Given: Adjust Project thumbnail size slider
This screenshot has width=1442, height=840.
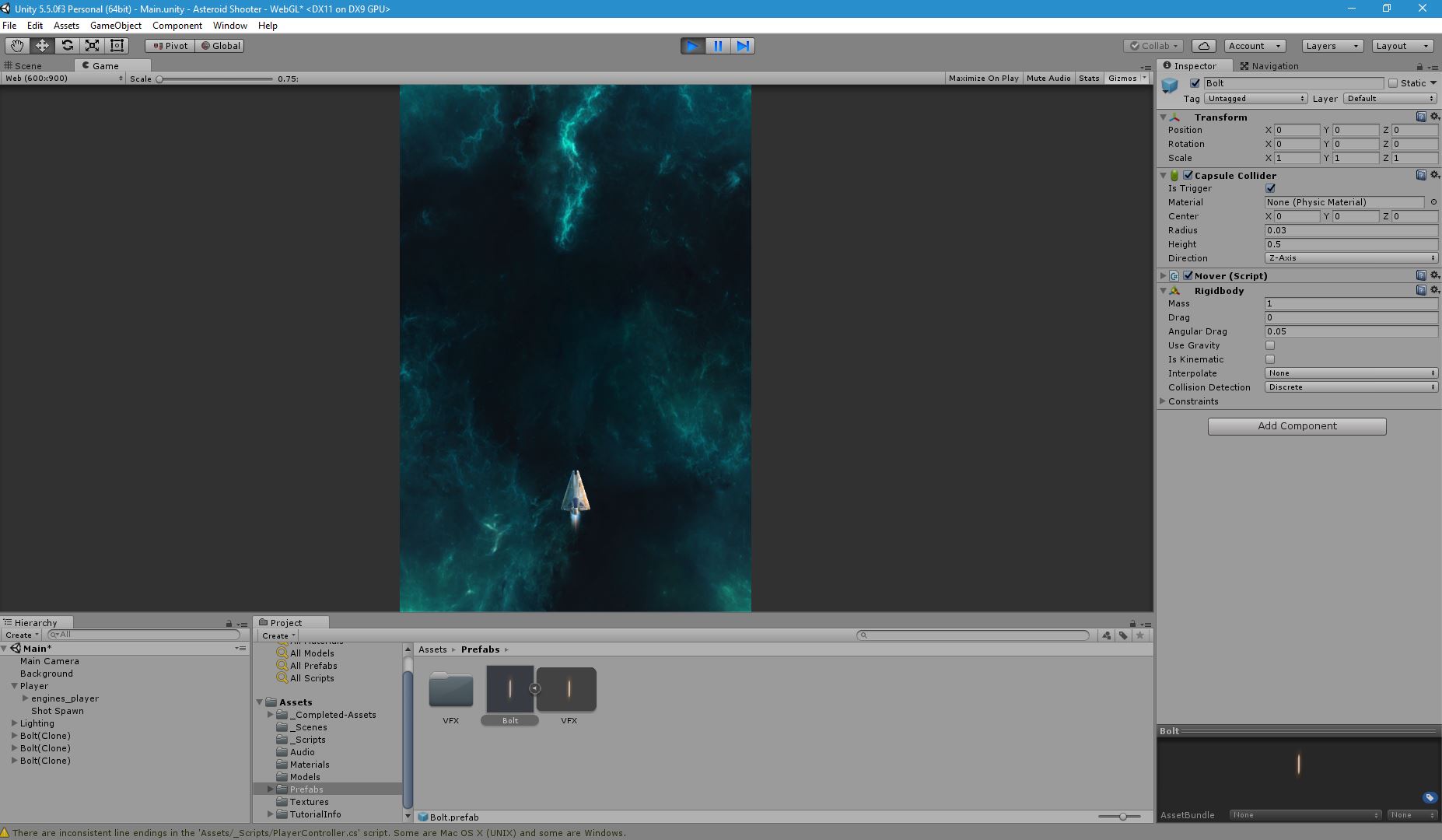Looking at the screenshot, I should pos(1119,817).
